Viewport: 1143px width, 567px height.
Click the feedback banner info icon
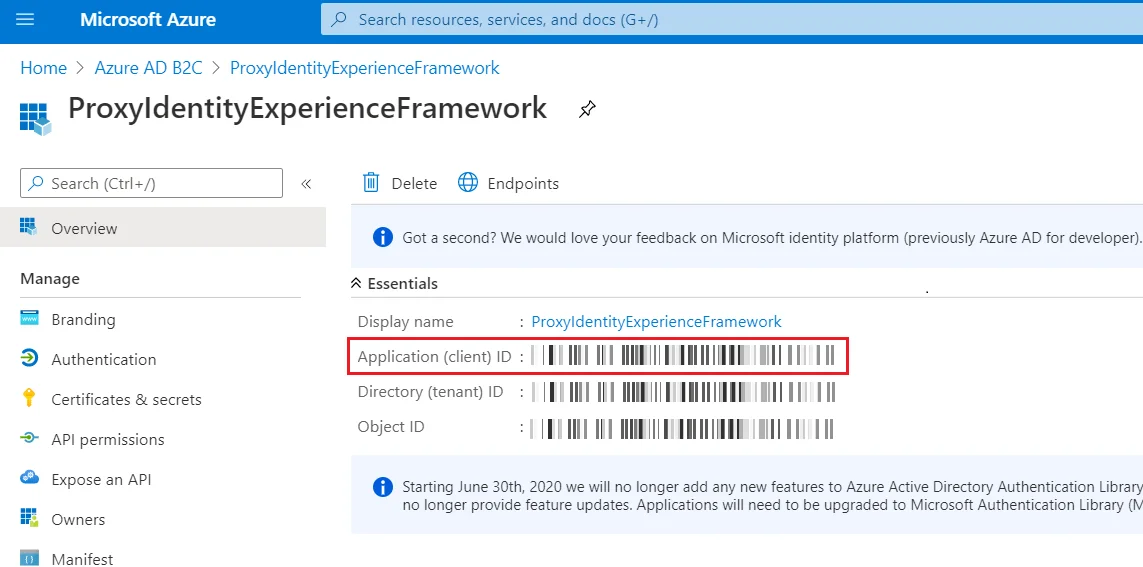(383, 237)
